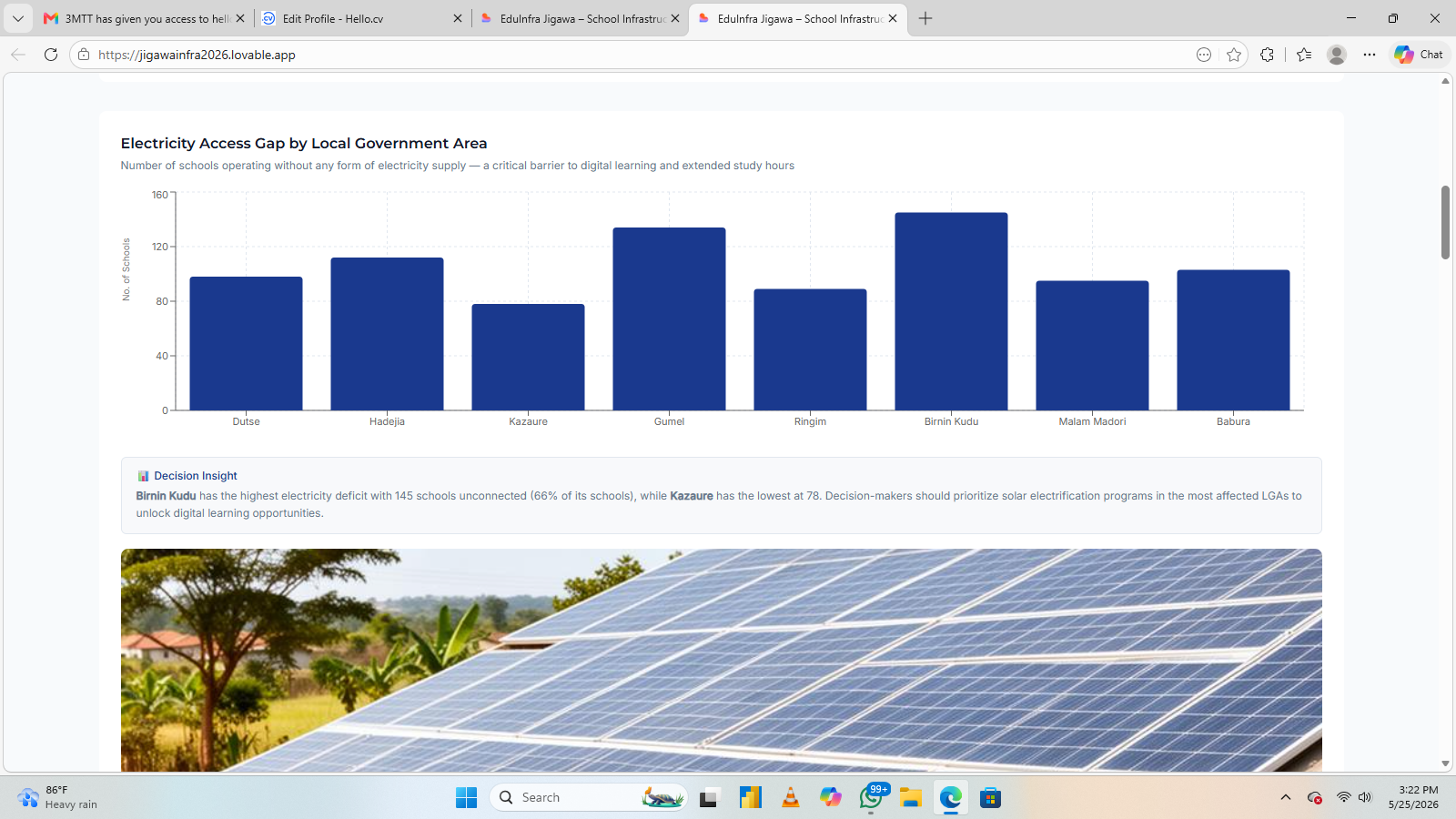Open the browser profile menu
The height and width of the screenshot is (819, 1456).
(1337, 55)
